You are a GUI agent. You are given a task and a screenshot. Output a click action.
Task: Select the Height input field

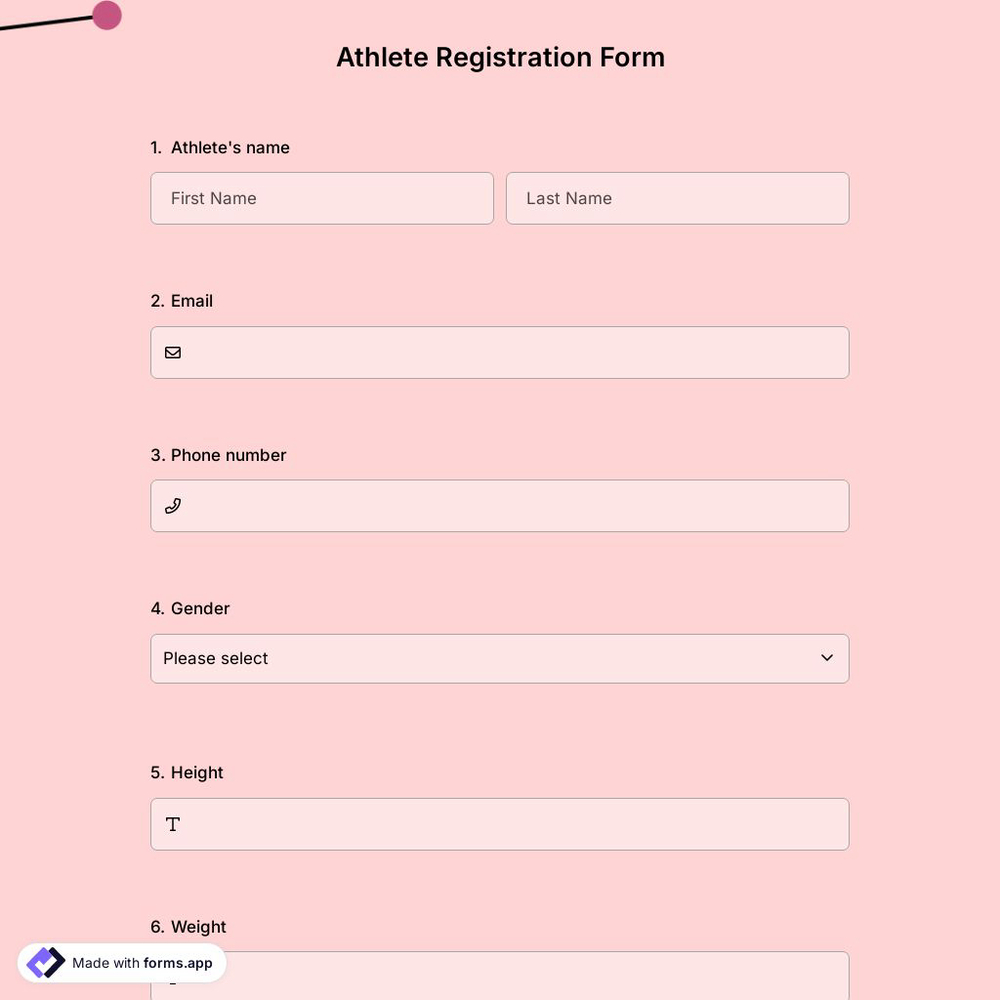[x=500, y=824]
